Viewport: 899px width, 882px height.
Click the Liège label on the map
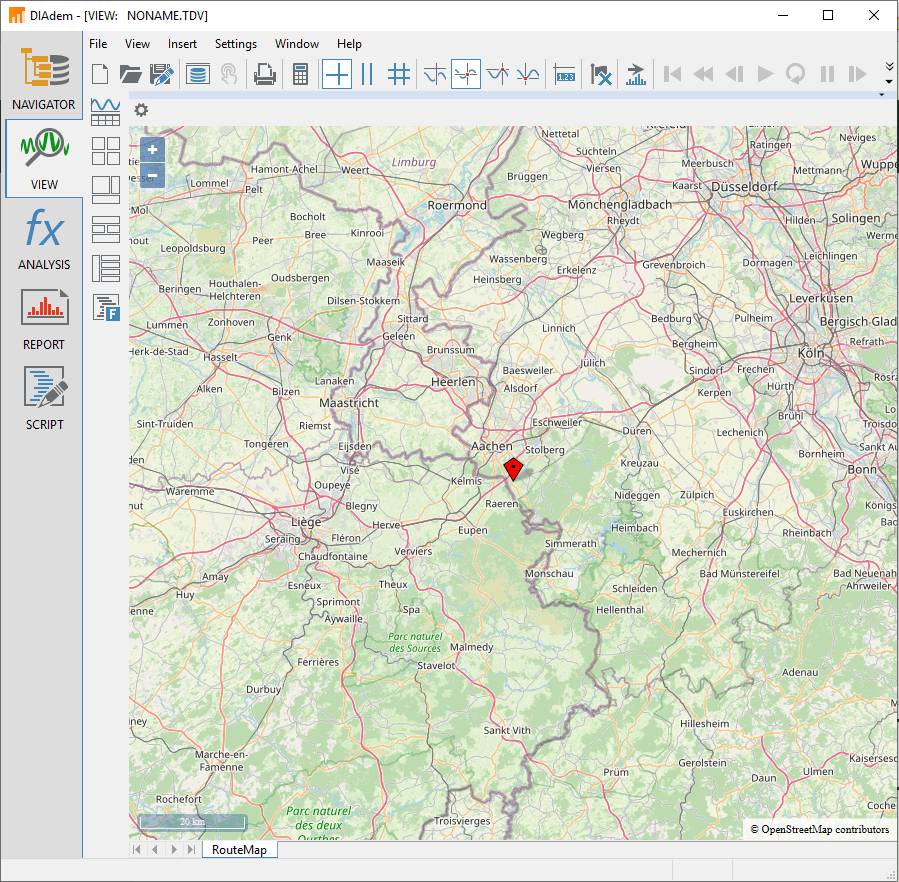[306, 522]
